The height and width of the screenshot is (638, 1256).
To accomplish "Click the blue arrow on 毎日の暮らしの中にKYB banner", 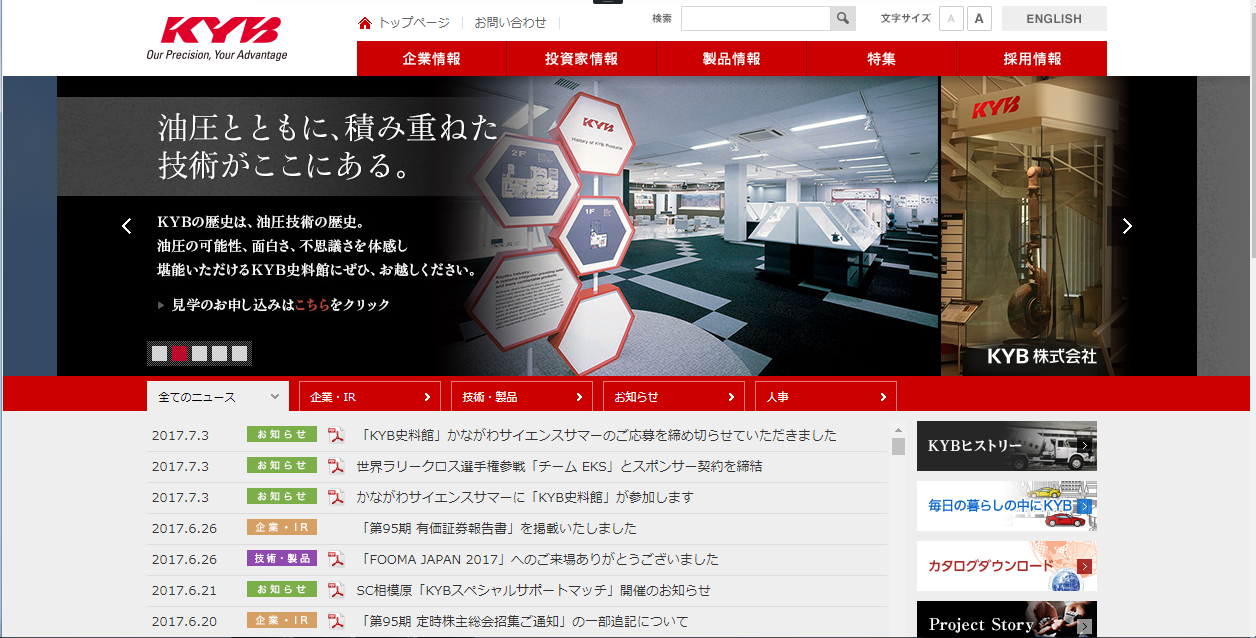I will (1085, 506).
